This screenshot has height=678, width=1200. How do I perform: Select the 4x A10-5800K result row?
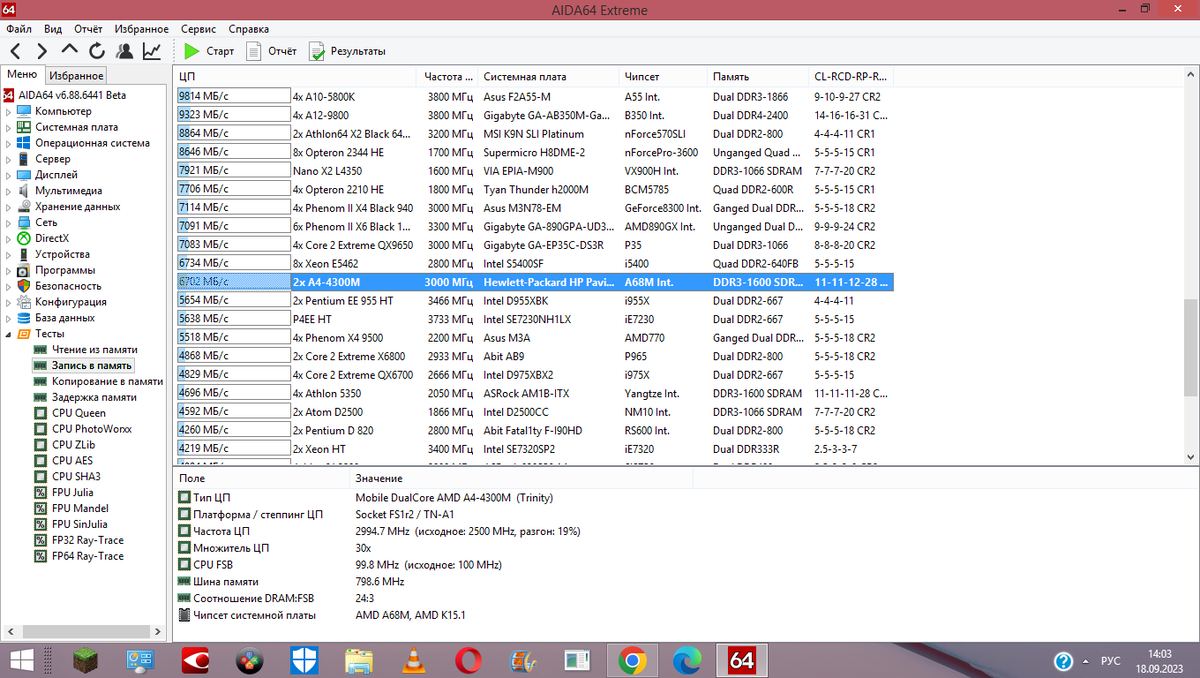[534, 96]
